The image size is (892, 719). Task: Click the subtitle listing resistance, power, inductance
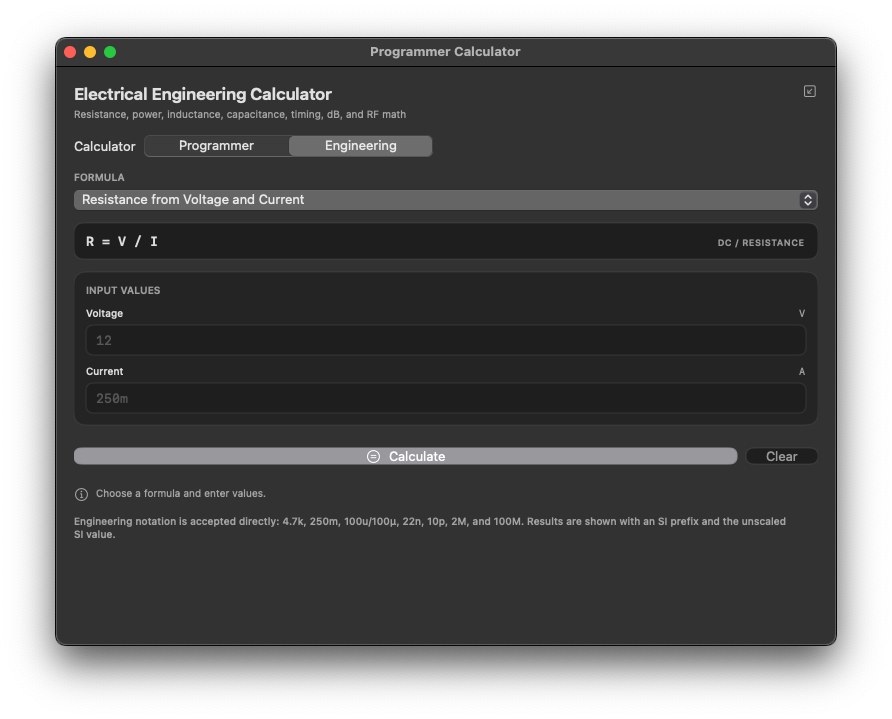239,114
